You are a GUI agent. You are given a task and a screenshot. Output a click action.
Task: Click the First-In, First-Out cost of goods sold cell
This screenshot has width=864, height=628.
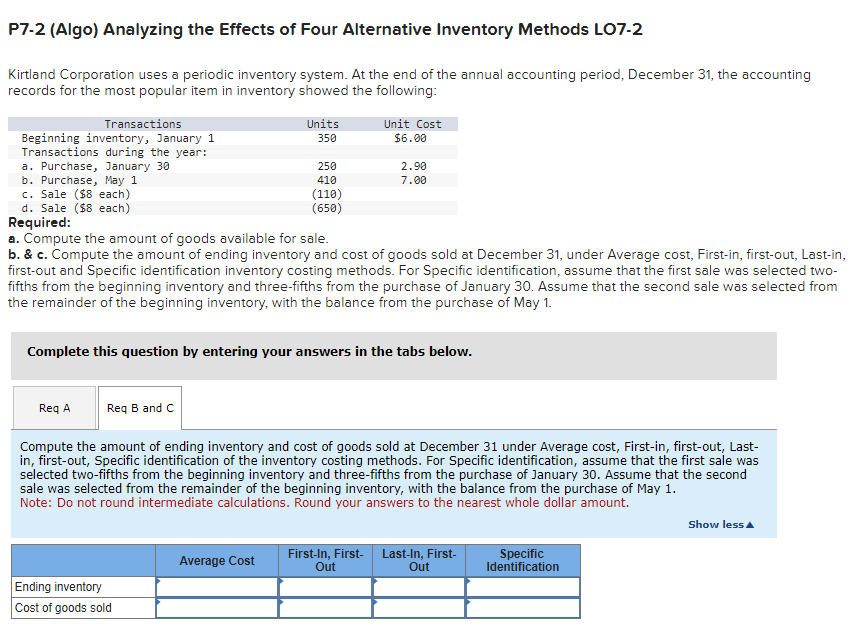click(325, 607)
